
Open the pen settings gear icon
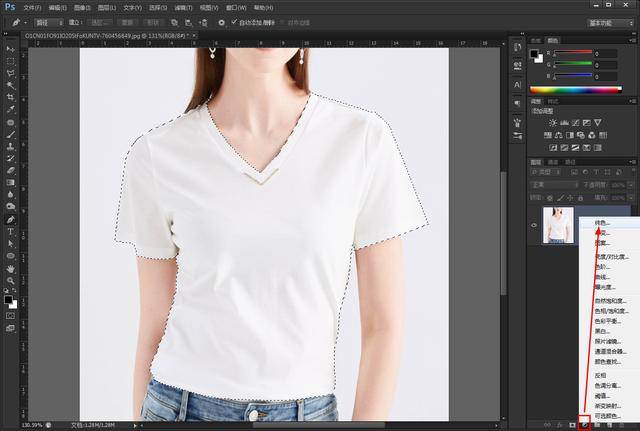pos(221,22)
